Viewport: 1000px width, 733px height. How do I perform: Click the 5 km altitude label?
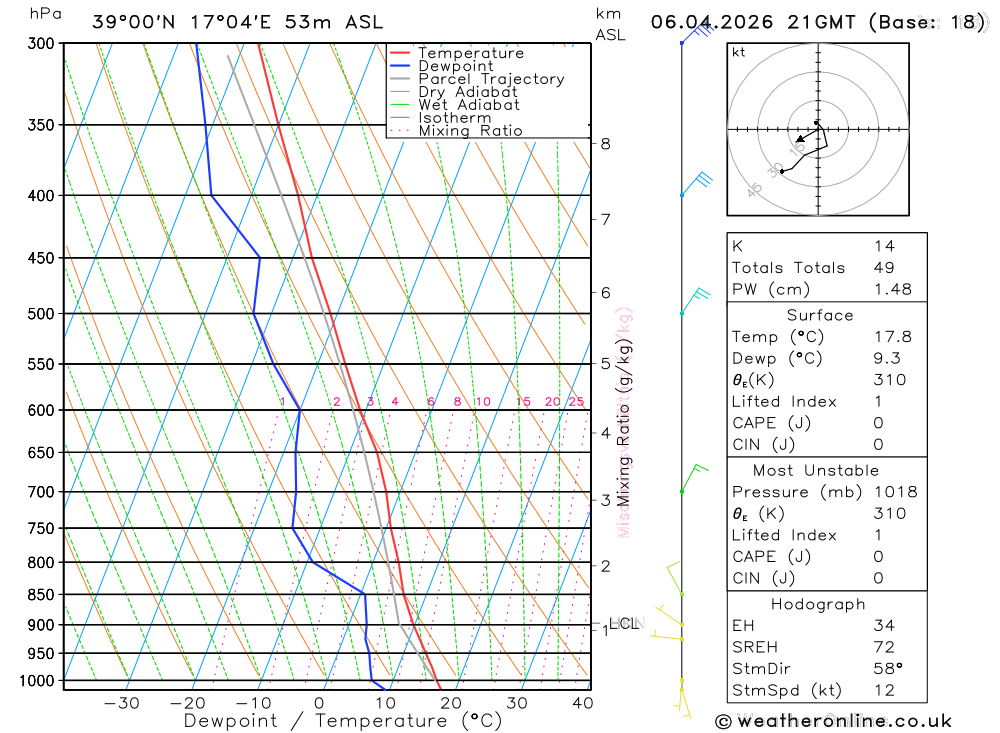coord(605,364)
